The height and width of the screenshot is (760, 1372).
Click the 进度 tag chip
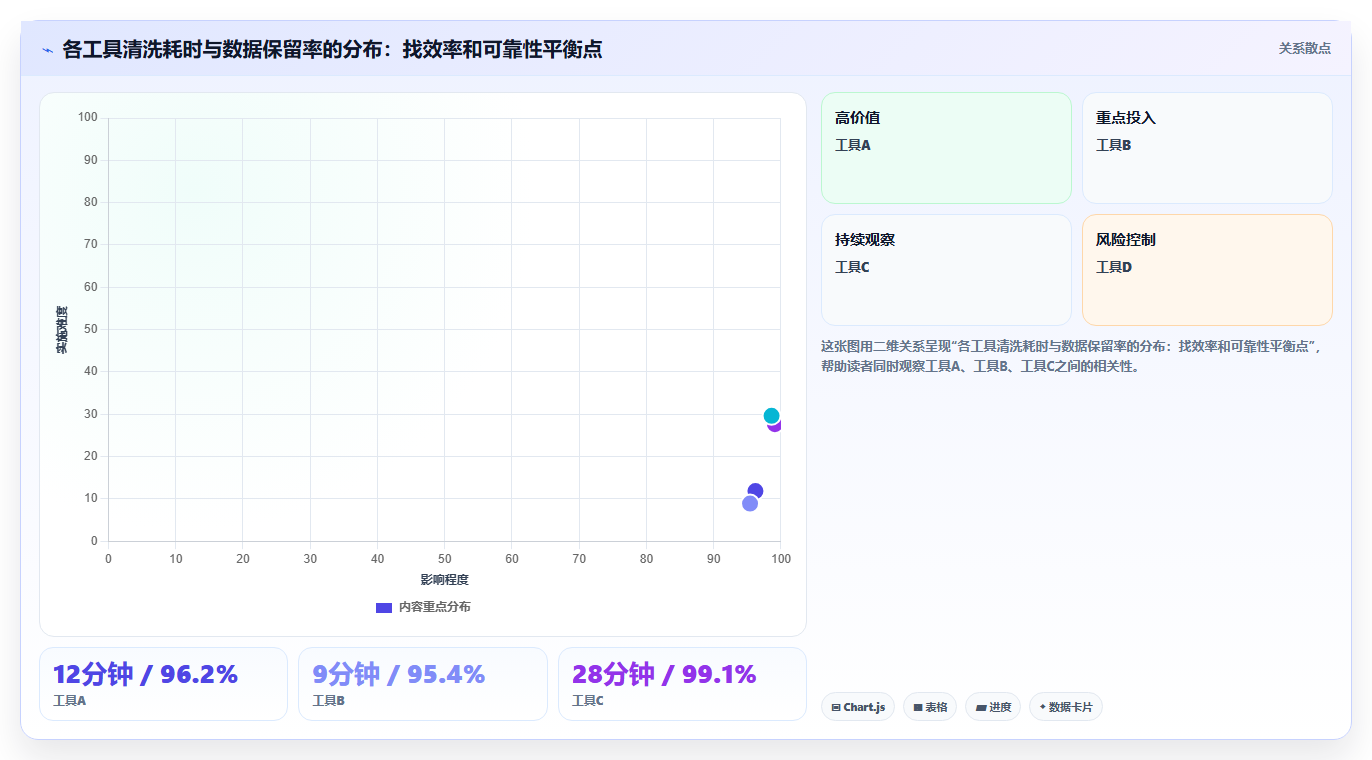point(993,707)
